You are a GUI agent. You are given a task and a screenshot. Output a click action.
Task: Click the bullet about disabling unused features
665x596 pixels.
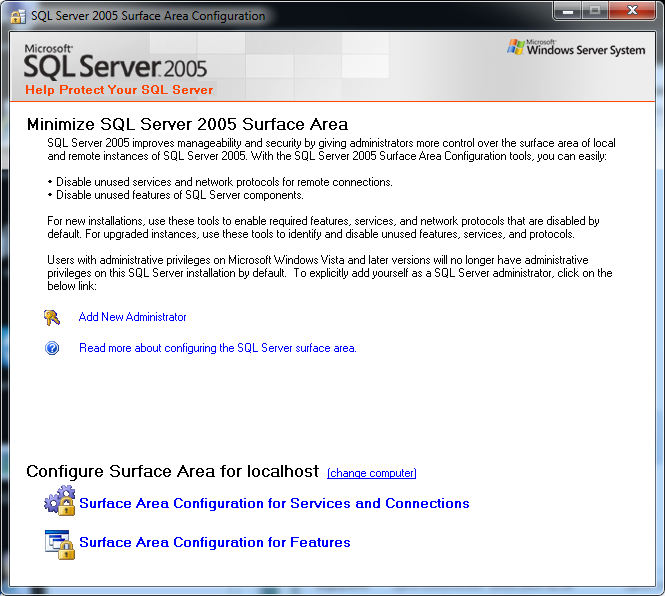pyautogui.click(x=176, y=195)
